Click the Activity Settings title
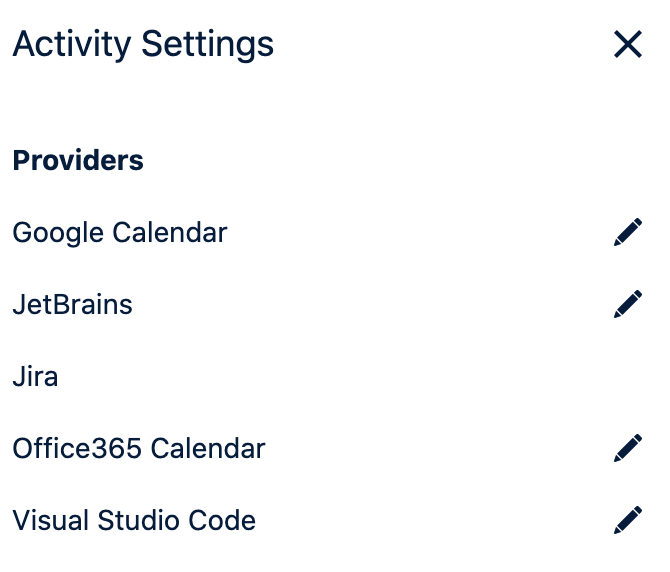The width and height of the screenshot is (670, 572). 143,44
